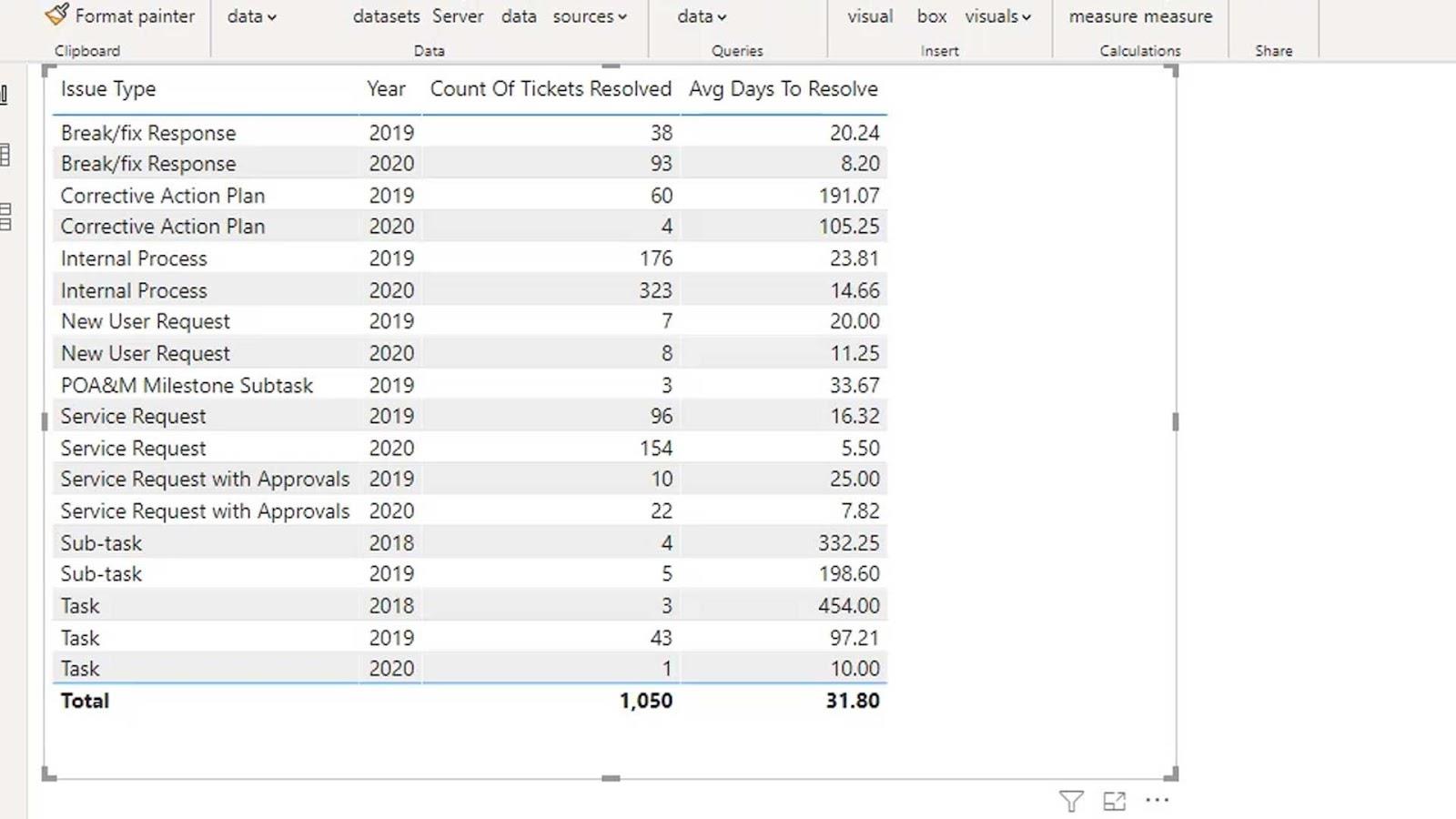The image size is (1456, 819).
Task: Click the 31.80 total average value
Action: click(853, 701)
